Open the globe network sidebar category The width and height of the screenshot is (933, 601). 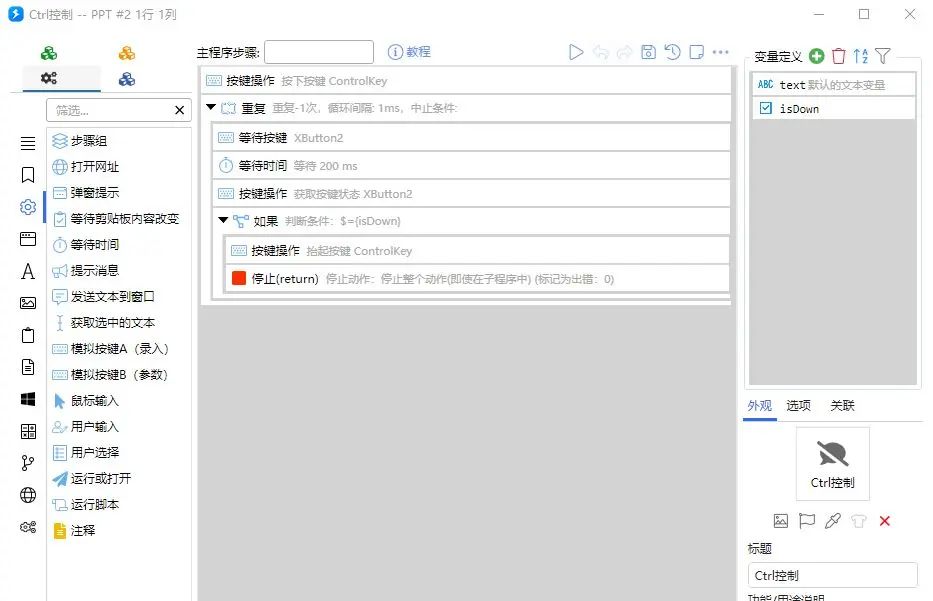coord(28,495)
